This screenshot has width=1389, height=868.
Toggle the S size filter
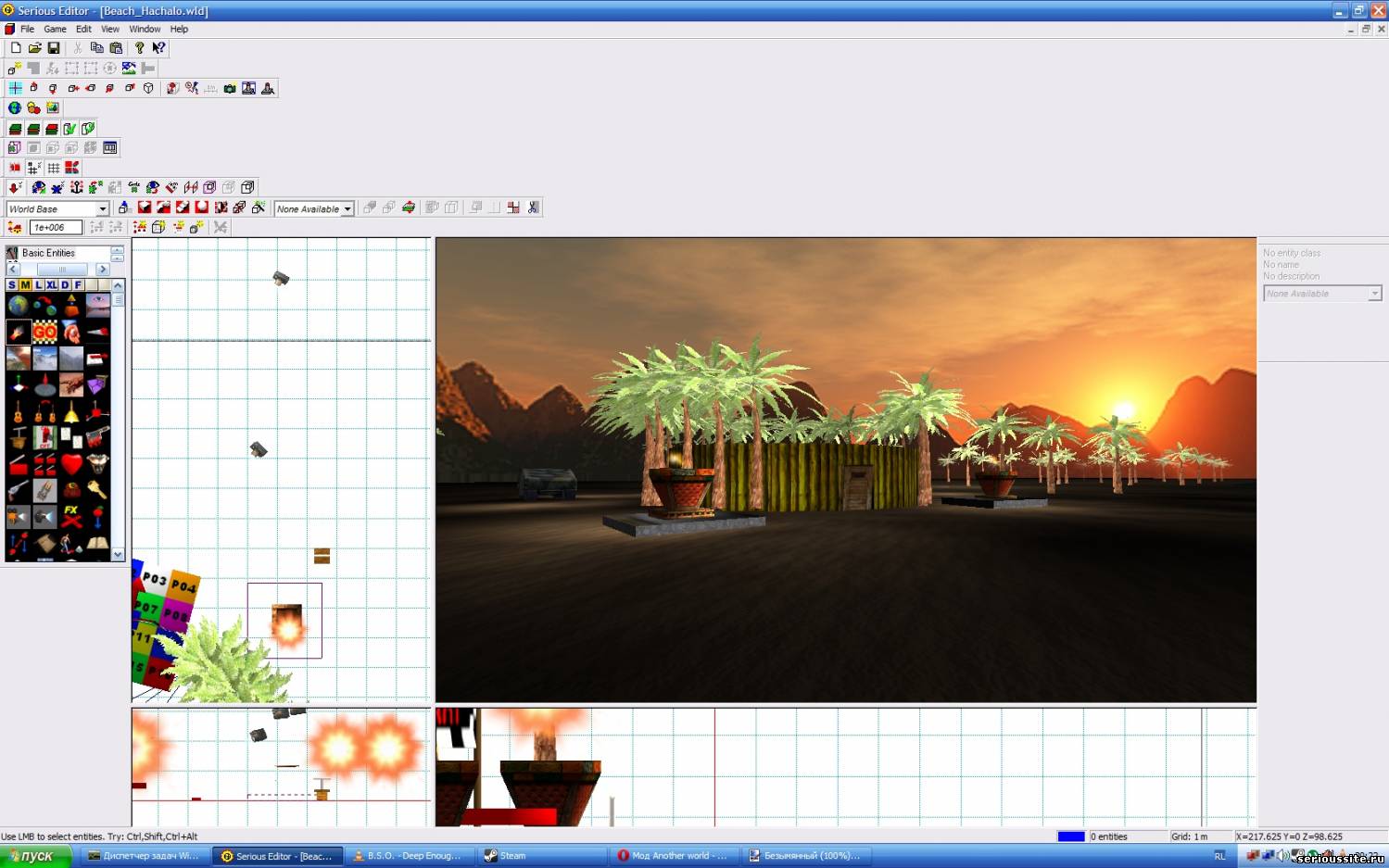12,285
